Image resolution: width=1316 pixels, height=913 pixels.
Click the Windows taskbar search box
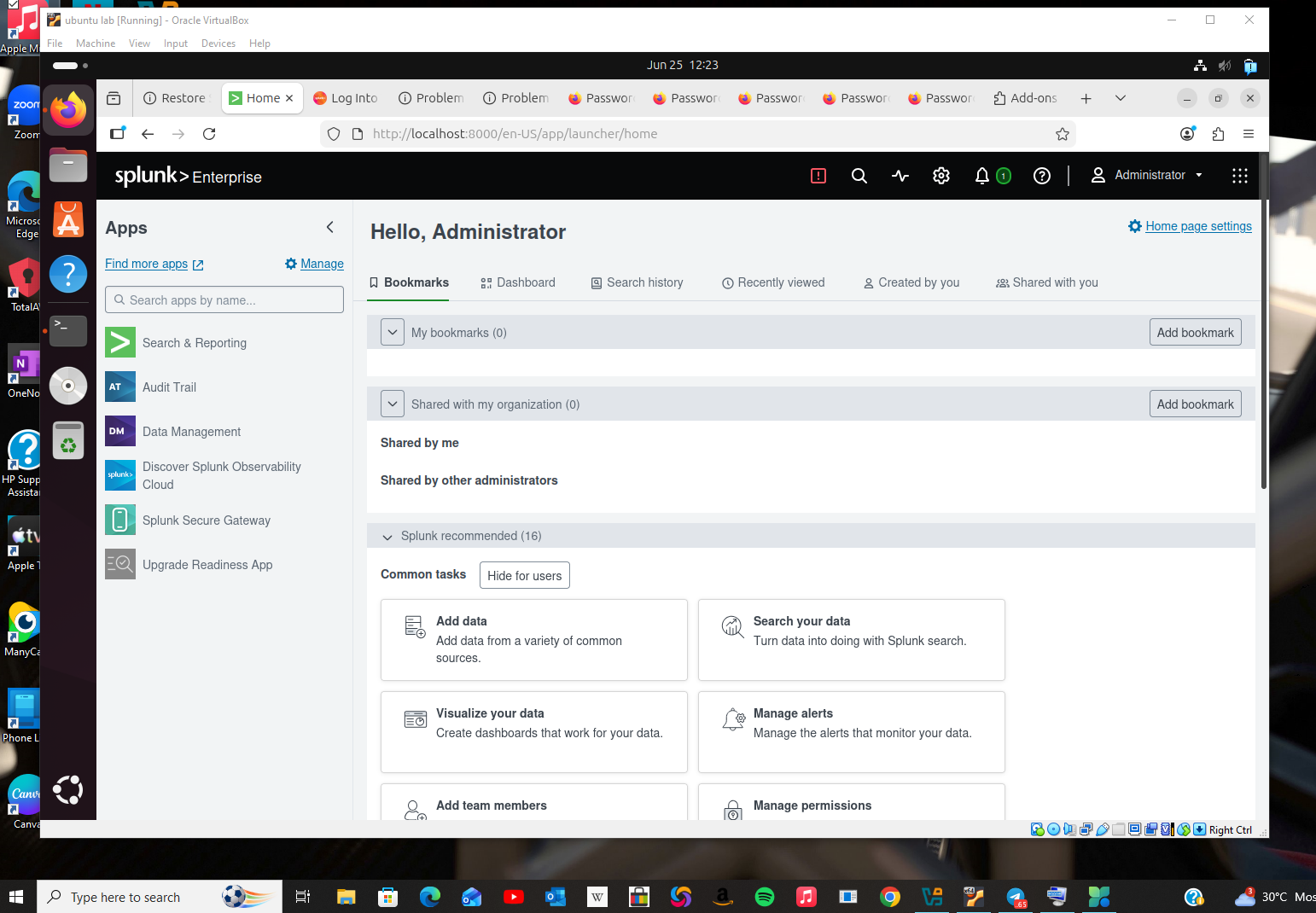tap(160, 897)
